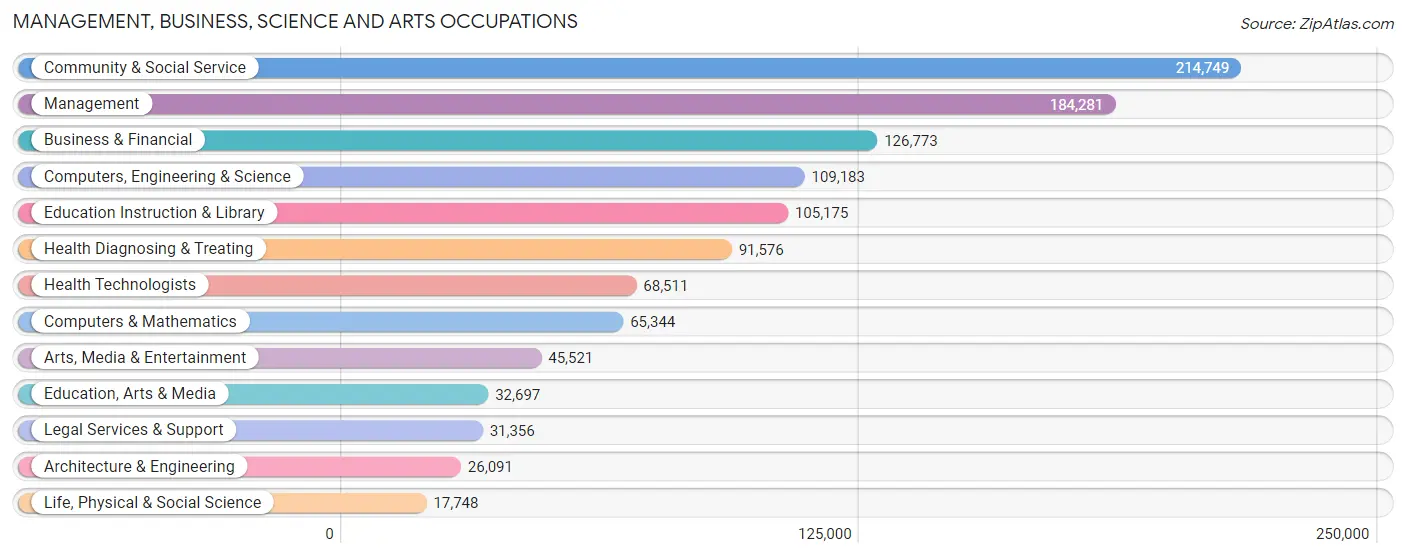Click the Health Technologists label
This screenshot has width=1406, height=558.
[x=120, y=285]
